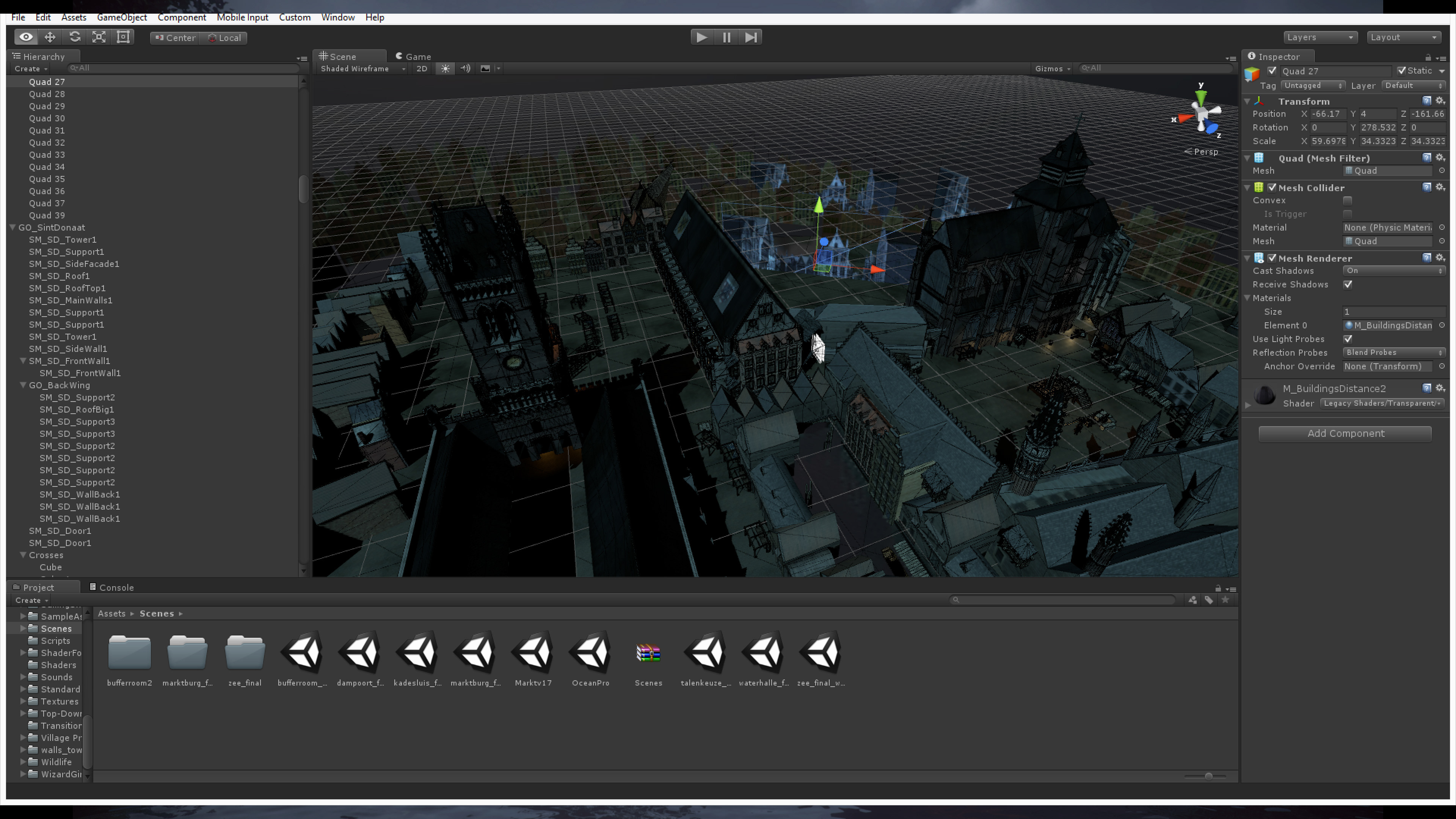Open the Shaded Wireframe draw mode dropdown
1456x819 pixels.
point(362,68)
